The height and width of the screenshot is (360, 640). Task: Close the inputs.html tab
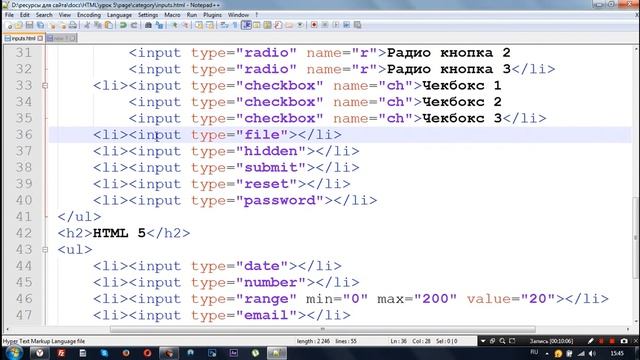pyautogui.click(x=40, y=38)
